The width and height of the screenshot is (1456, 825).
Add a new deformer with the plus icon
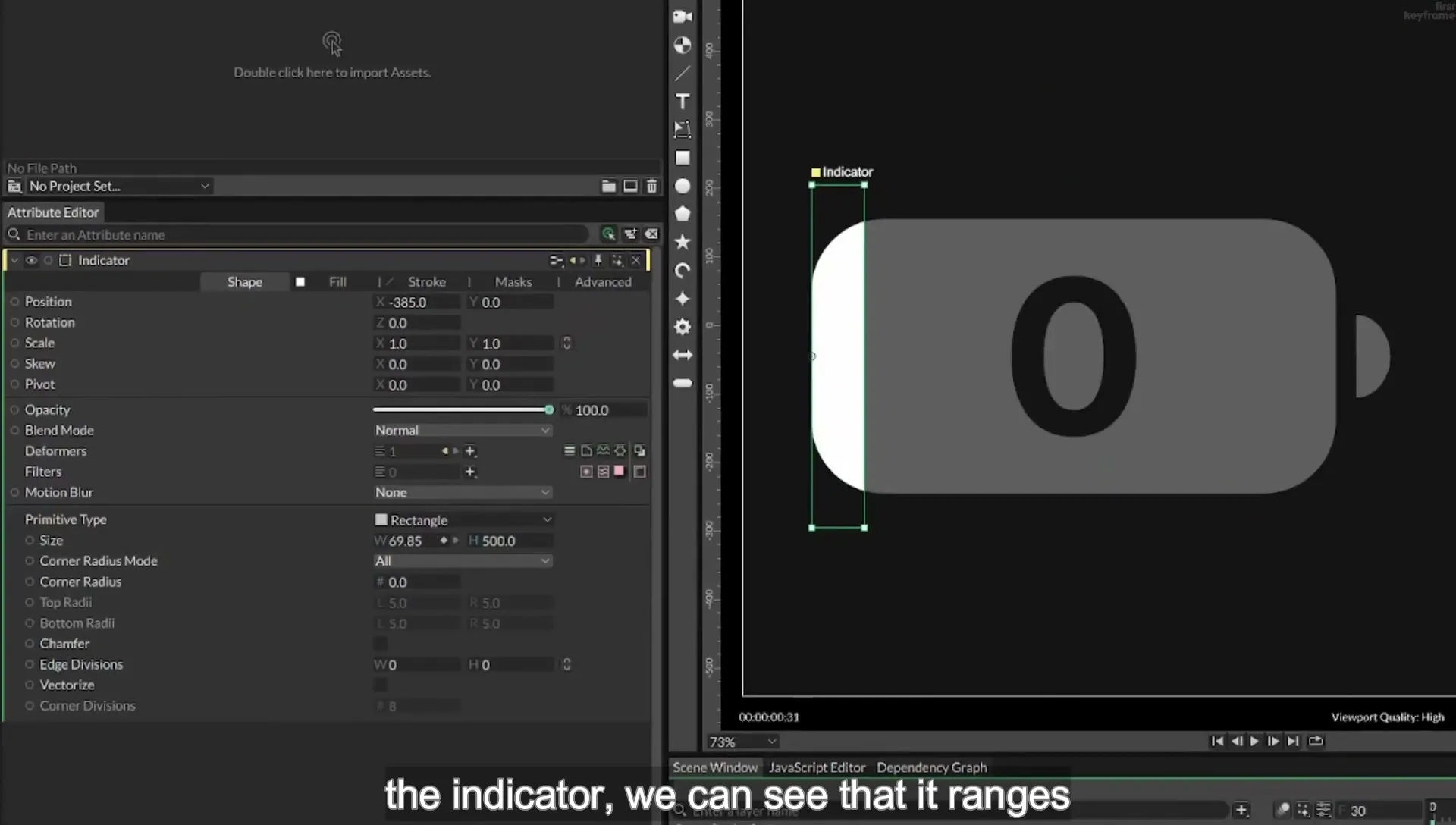coord(470,451)
